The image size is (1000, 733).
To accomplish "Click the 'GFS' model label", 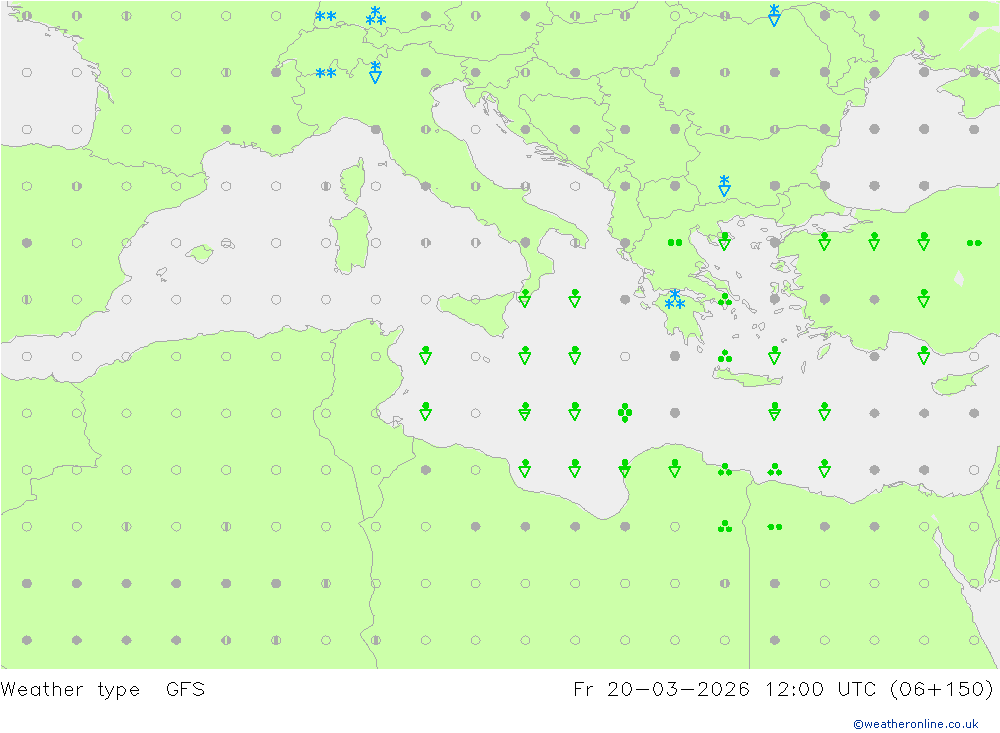I will coord(185,690).
